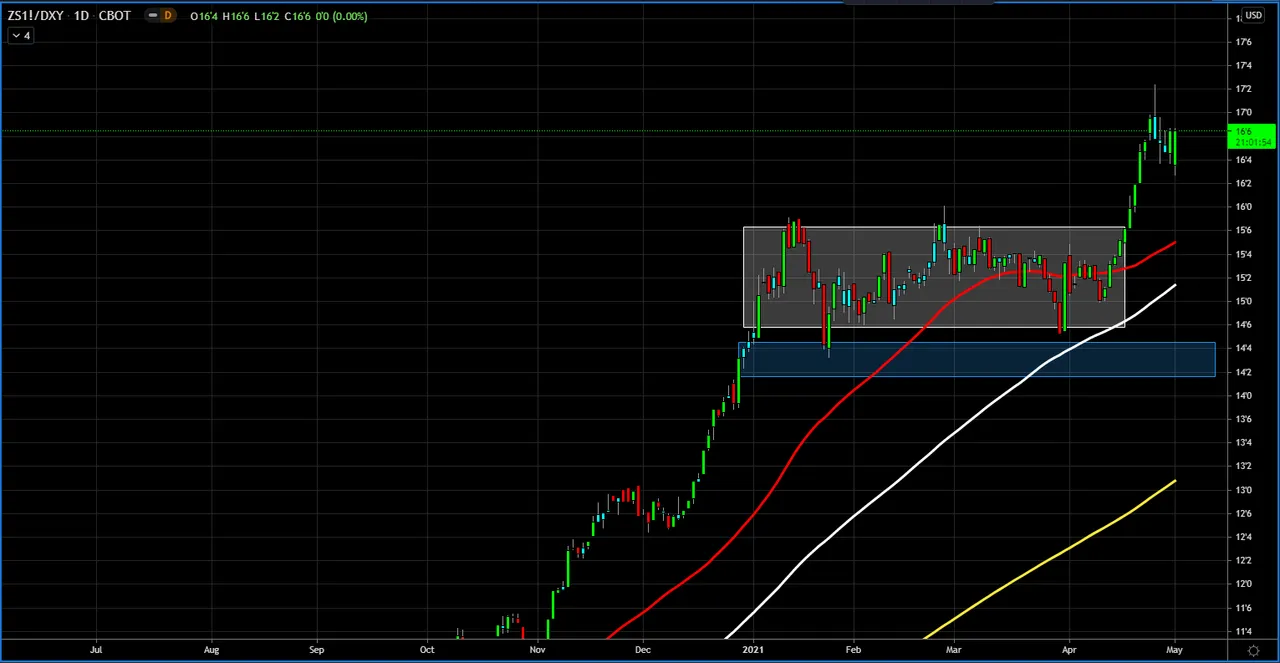Viewport: 1280px width, 663px height.
Task: Click the Feb label on time axis
Action: point(853,650)
